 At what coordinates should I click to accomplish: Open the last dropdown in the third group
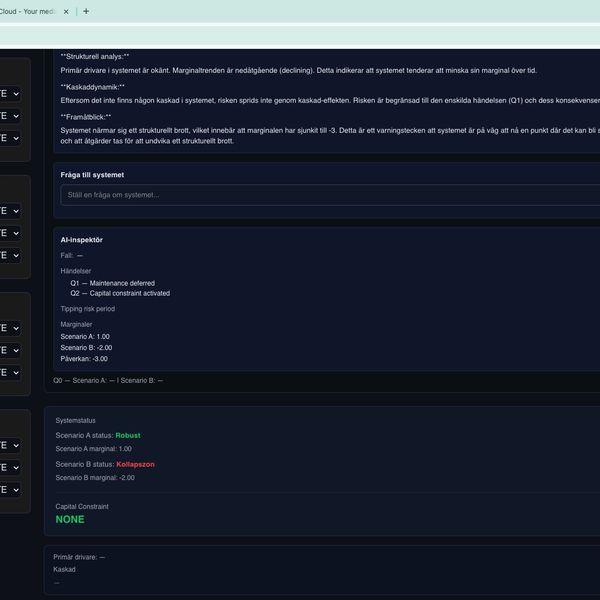coord(9,372)
